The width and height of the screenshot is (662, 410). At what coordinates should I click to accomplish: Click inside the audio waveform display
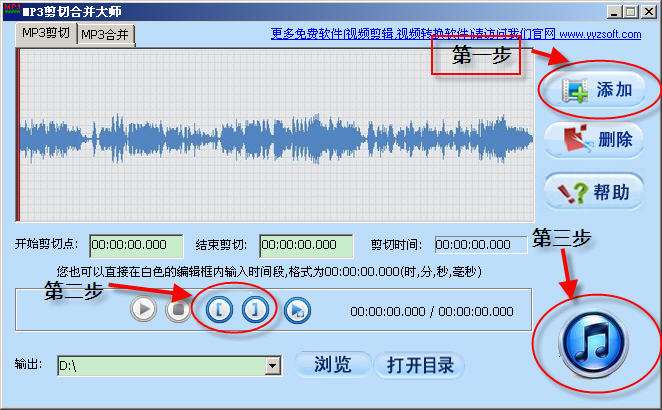click(277, 135)
